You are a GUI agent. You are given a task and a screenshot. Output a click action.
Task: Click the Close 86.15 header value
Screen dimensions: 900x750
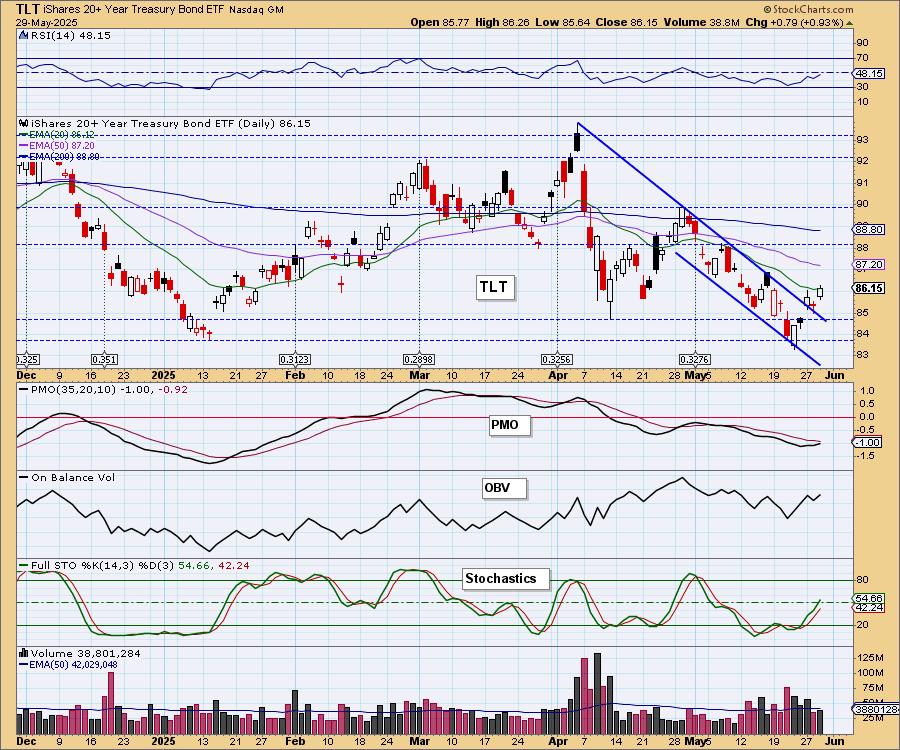click(627, 22)
